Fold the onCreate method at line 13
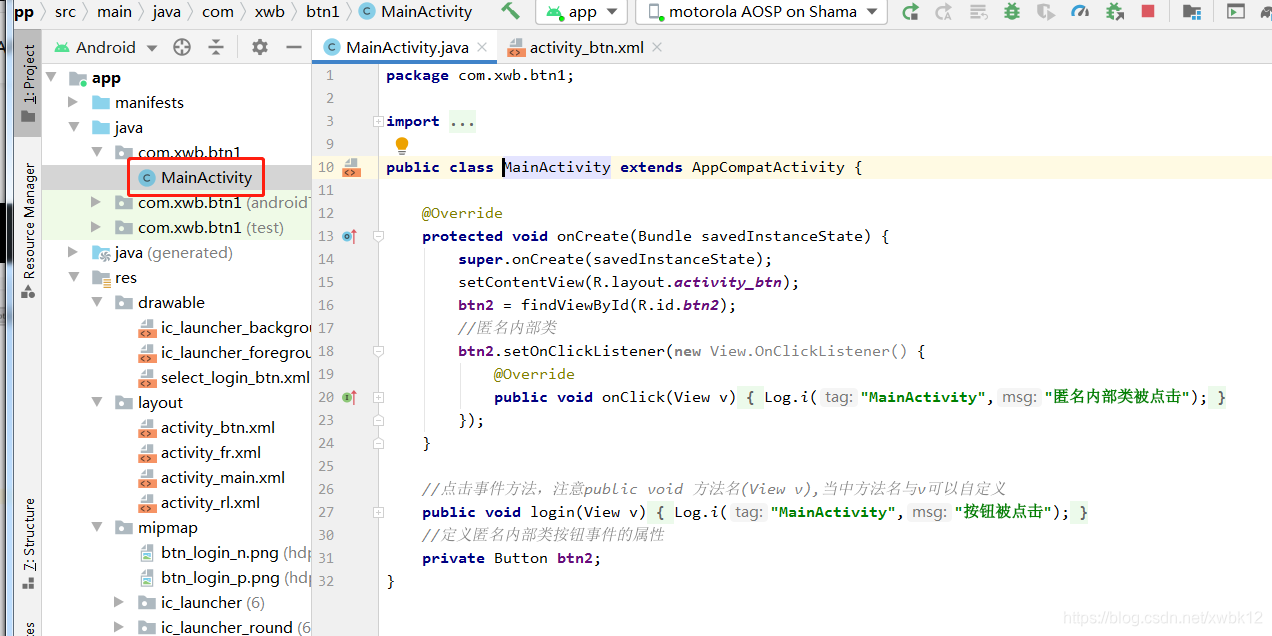Viewport: 1272px width, 636px height. pos(378,237)
